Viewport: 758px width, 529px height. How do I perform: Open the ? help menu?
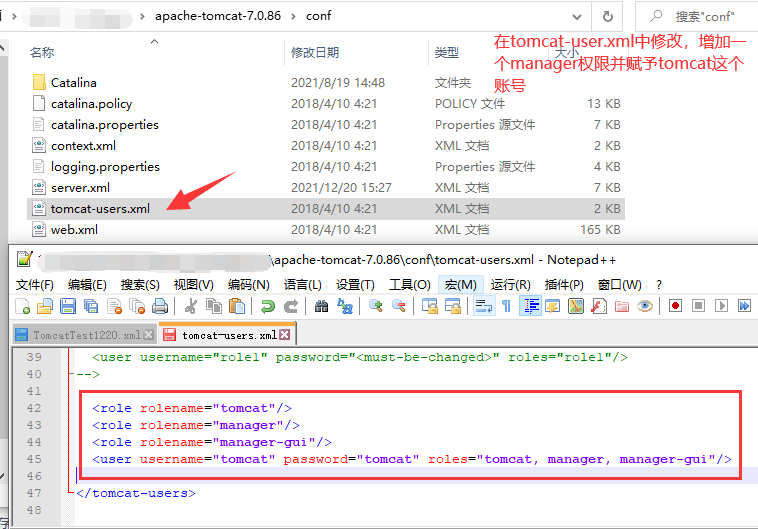(658, 285)
